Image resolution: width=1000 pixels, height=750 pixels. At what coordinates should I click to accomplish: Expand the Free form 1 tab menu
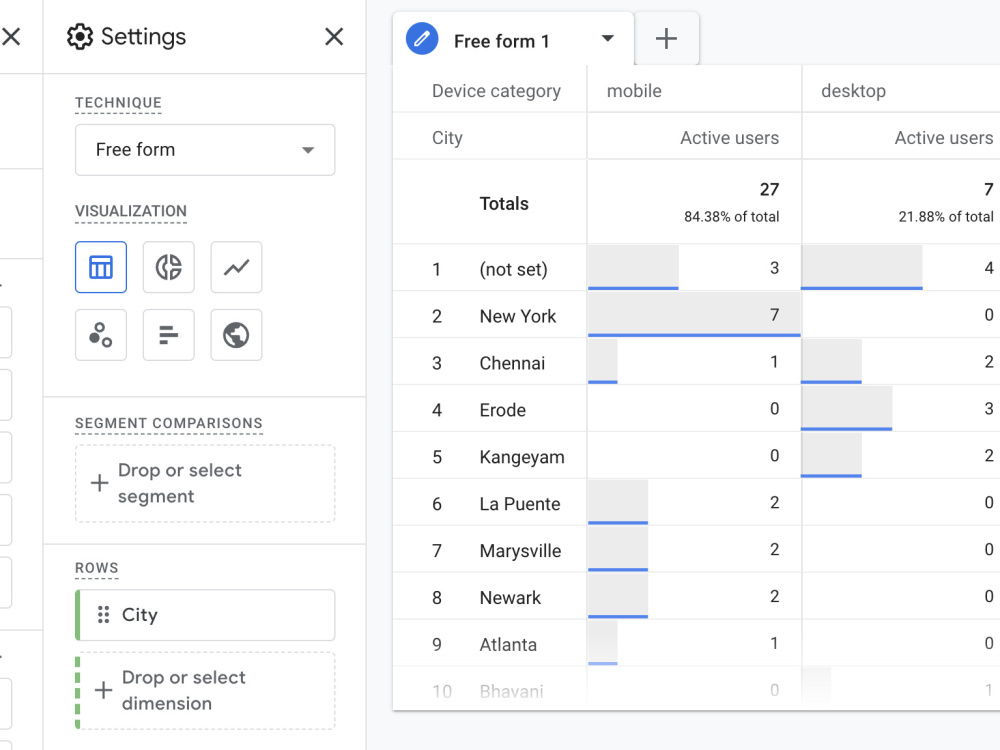608,38
